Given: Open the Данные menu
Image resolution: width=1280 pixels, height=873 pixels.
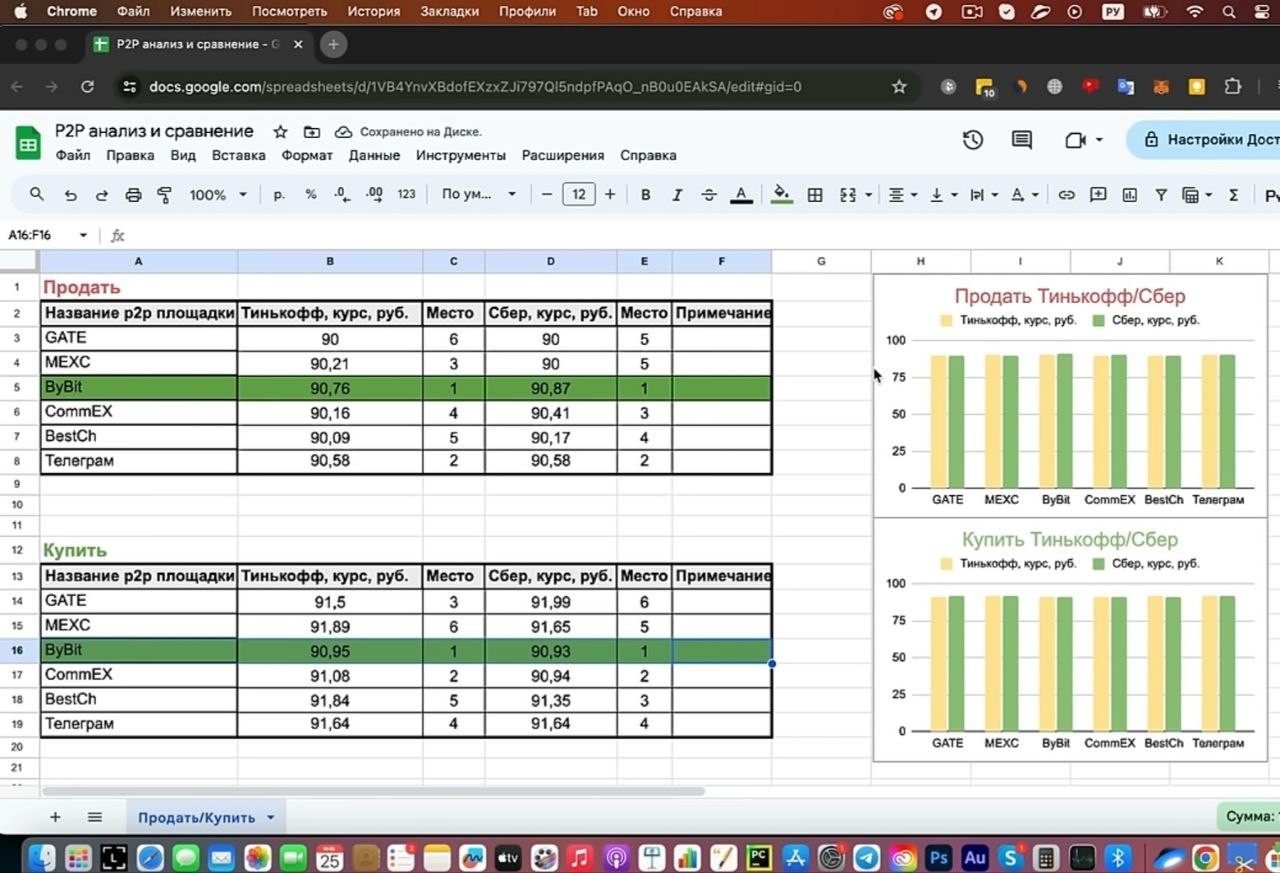Looking at the screenshot, I should coord(374,156).
